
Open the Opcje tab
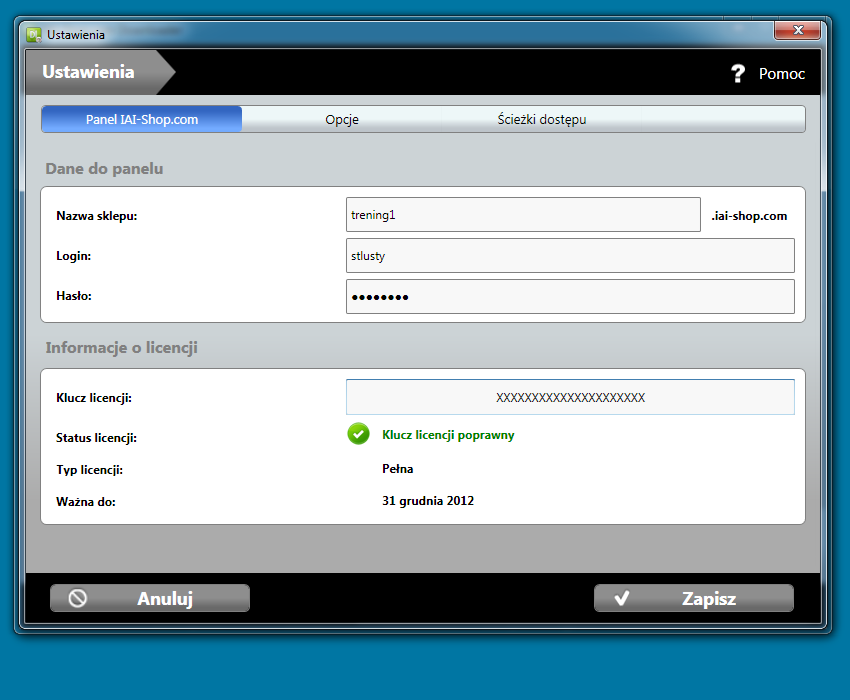tap(342, 119)
